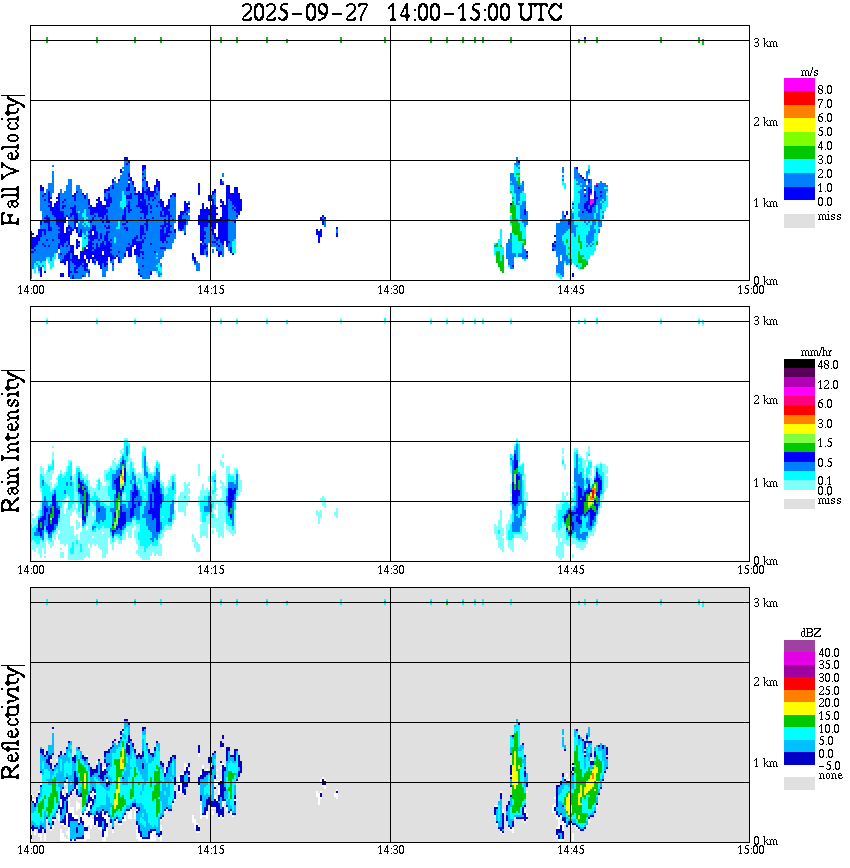Image resolution: width=850 pixels, height=868 pixels.
Task: Select the gray 'none' swatch in Reflectivity legend
Action: tap(799, 783)
